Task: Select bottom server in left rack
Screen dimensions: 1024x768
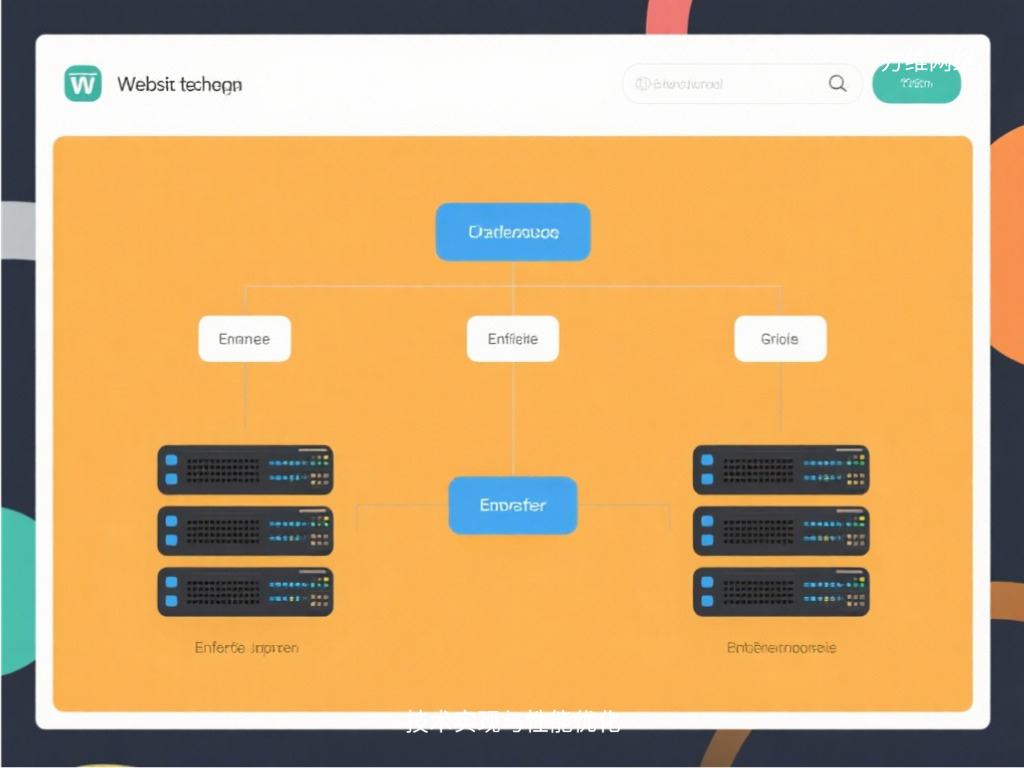Action: click(246, 591)
